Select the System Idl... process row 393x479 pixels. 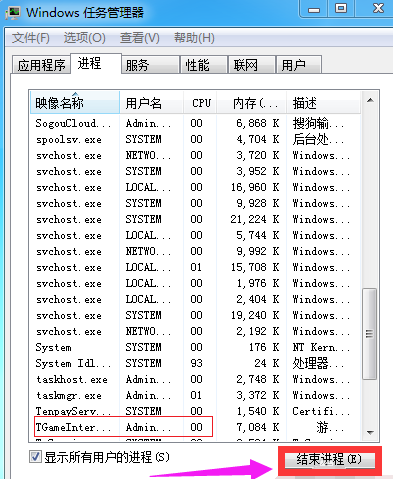(195, 363)
